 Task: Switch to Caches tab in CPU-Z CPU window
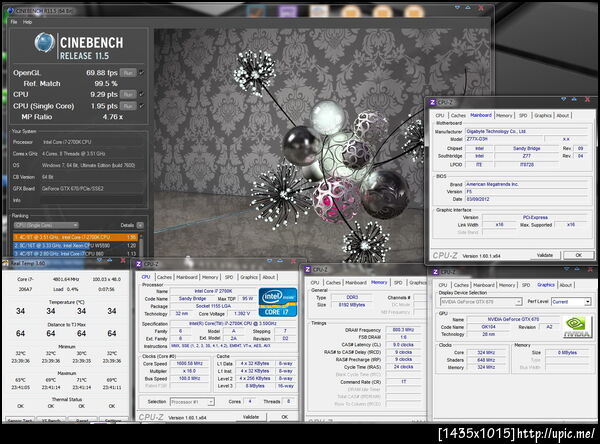coord(164,277)
